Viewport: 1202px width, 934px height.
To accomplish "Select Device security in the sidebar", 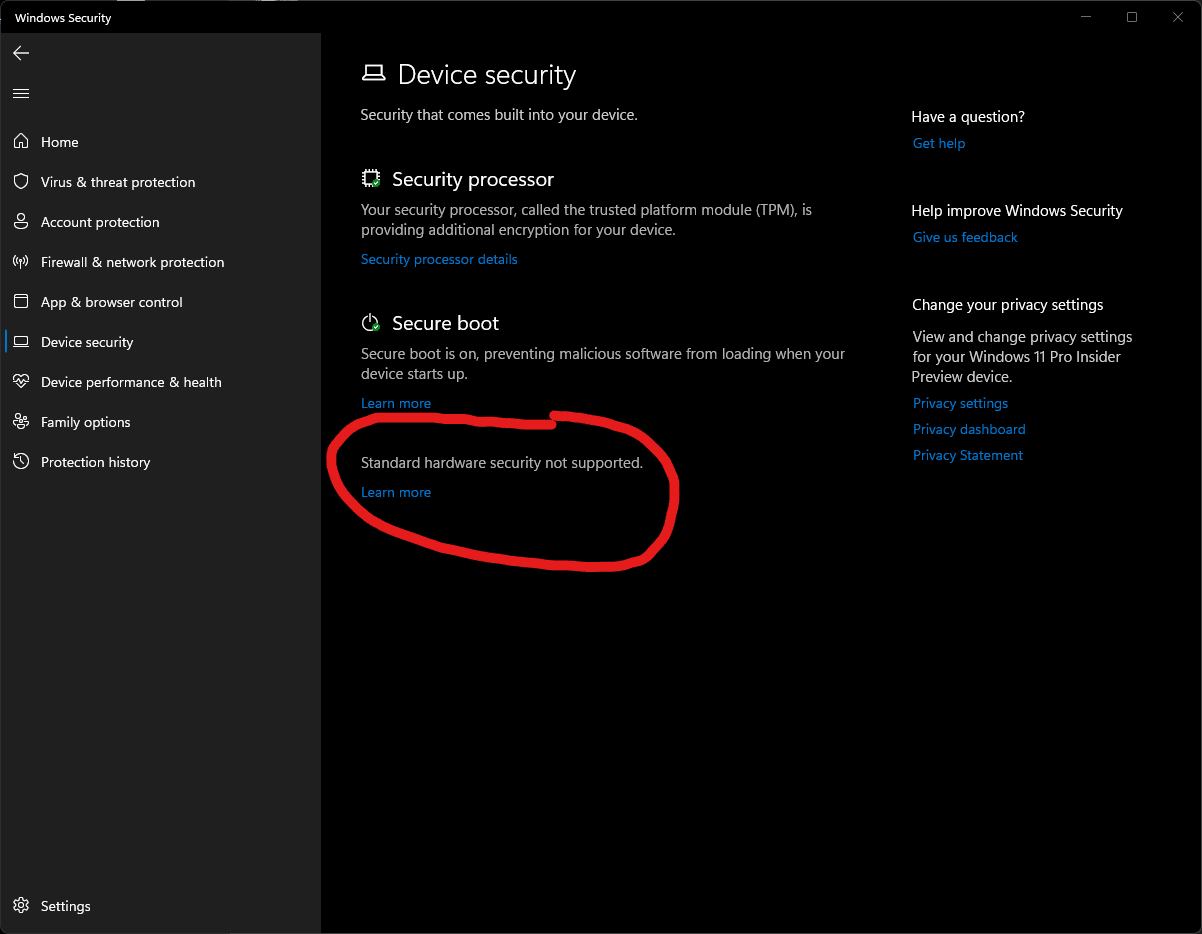I will [87, 342].
